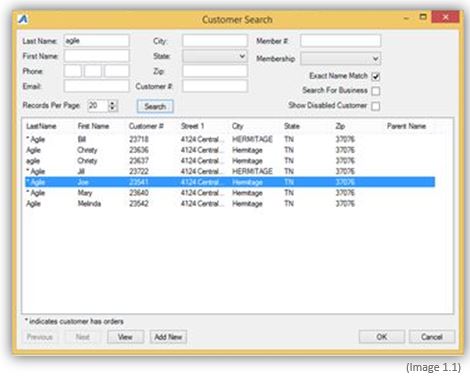Screen dimensions: 470x379
Task: Click the Next page button
Action: pyautogui.click(x=82, y=337)
